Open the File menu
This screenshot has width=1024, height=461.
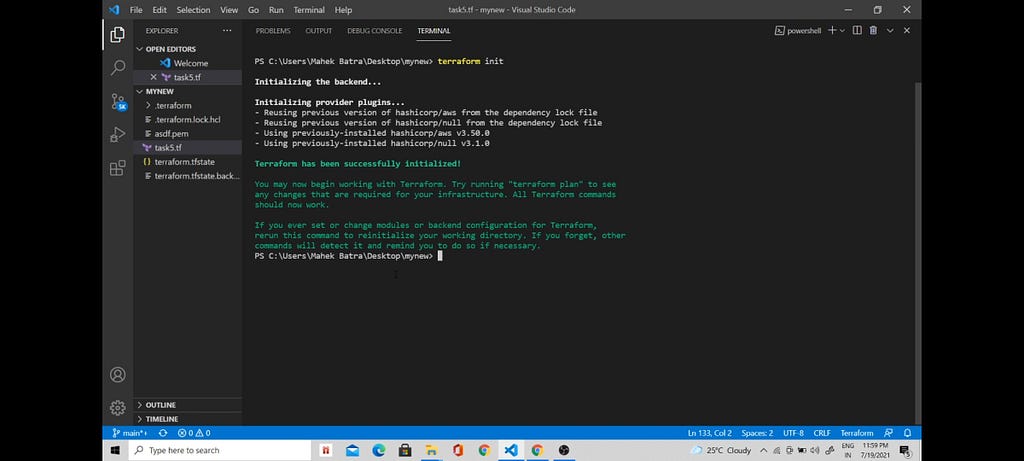(x=136, y=10)
